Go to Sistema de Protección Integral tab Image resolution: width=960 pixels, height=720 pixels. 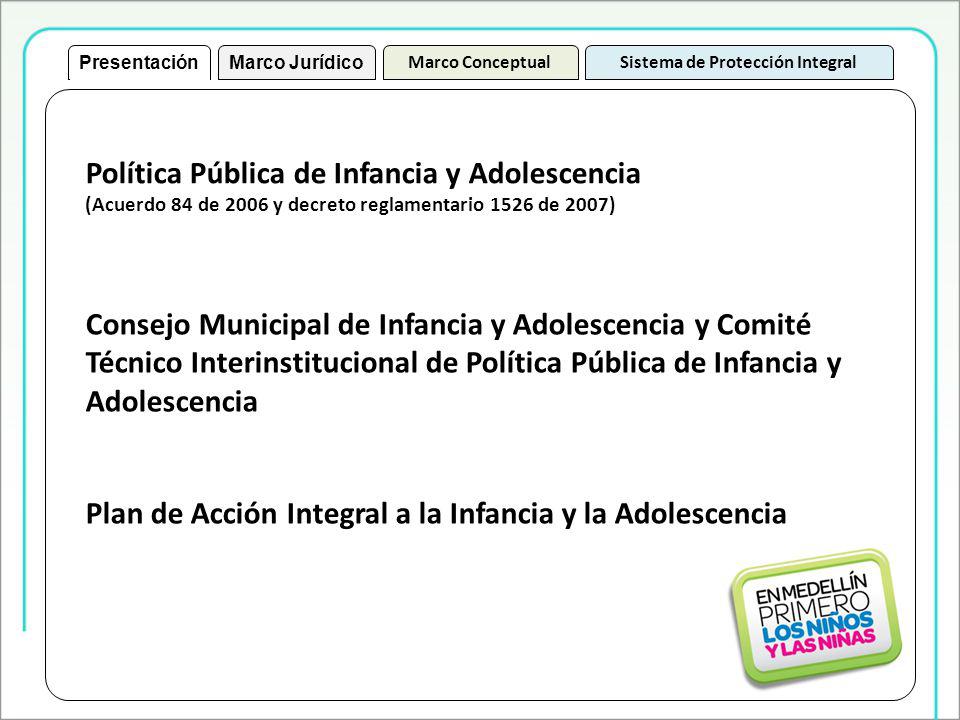point(739,62)
